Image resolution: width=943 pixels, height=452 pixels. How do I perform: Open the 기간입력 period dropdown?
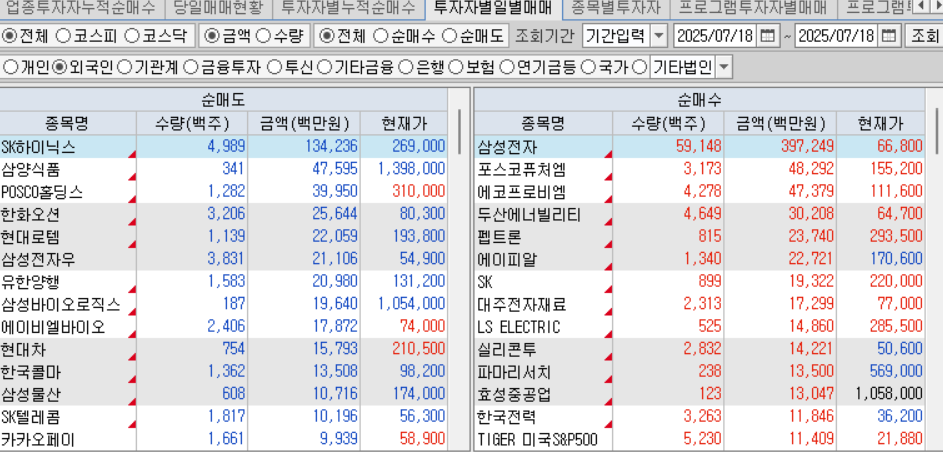pos(660,37)
